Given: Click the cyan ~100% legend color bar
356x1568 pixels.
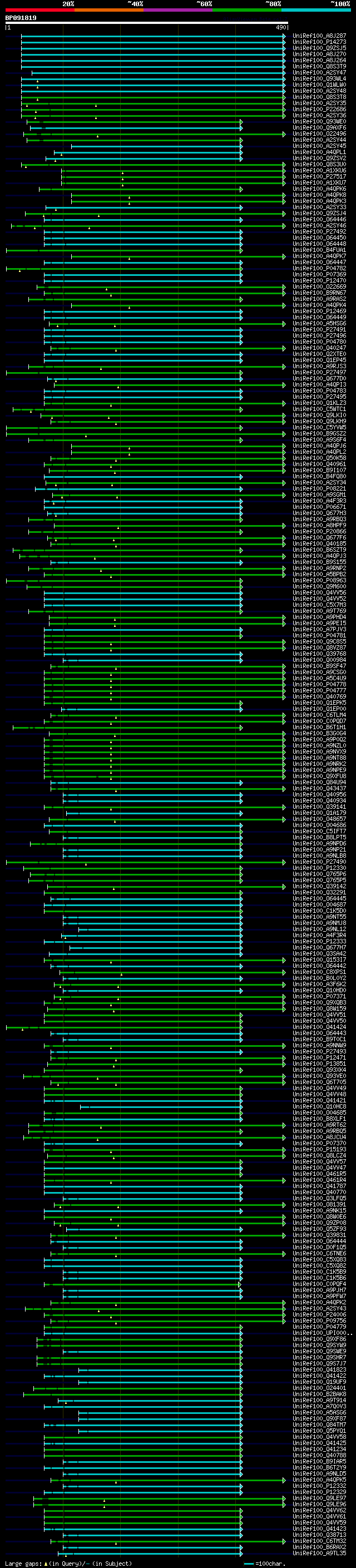Looking at the screenshot, I should coord(316,10).
